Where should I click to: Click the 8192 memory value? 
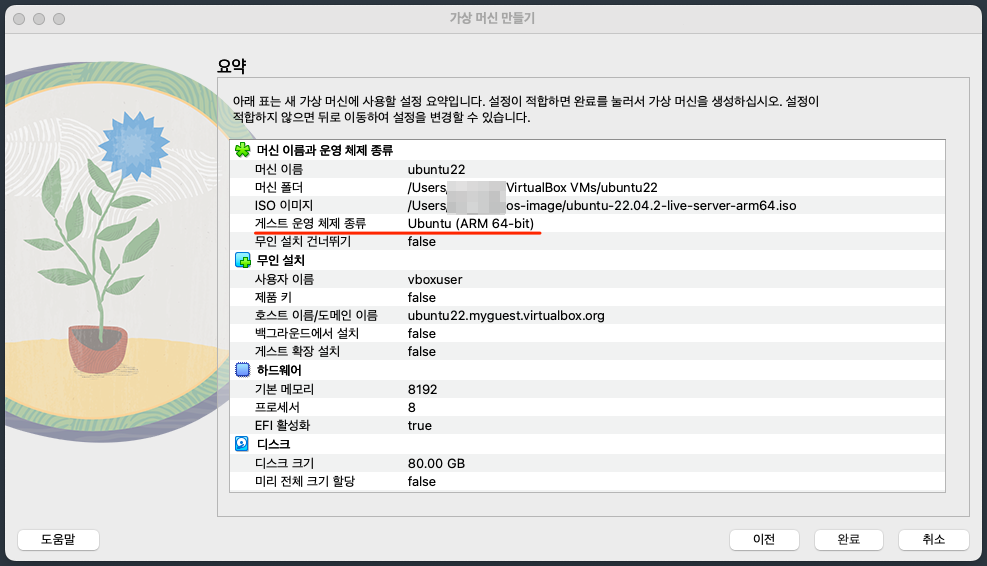coord(422,390)
